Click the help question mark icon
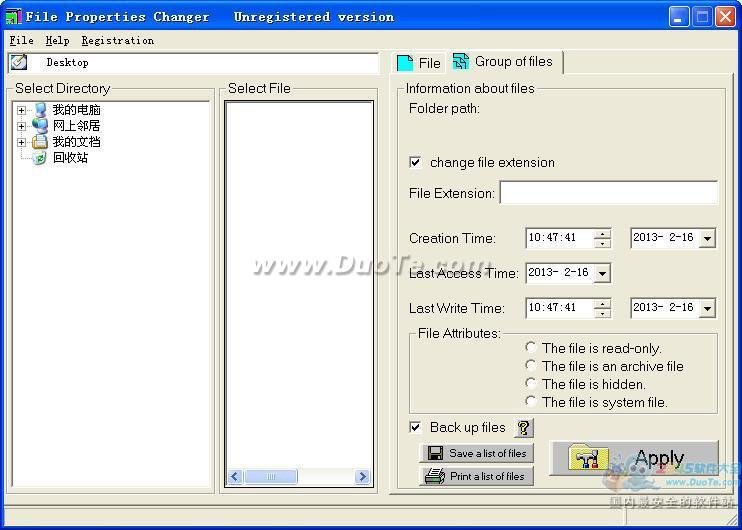The width and height of the screenshot is (742, 530). [524, 428]
